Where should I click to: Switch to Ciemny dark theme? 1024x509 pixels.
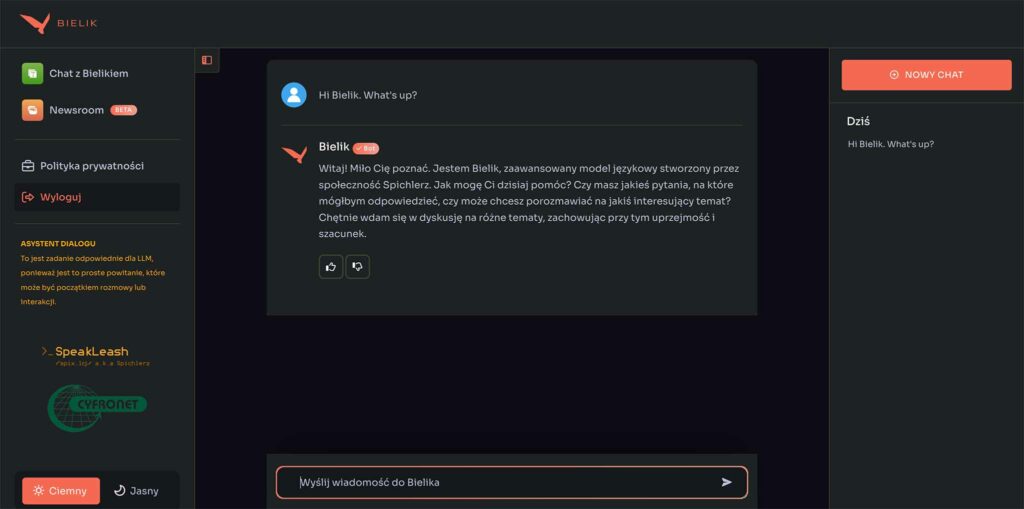tap(61, 491)
